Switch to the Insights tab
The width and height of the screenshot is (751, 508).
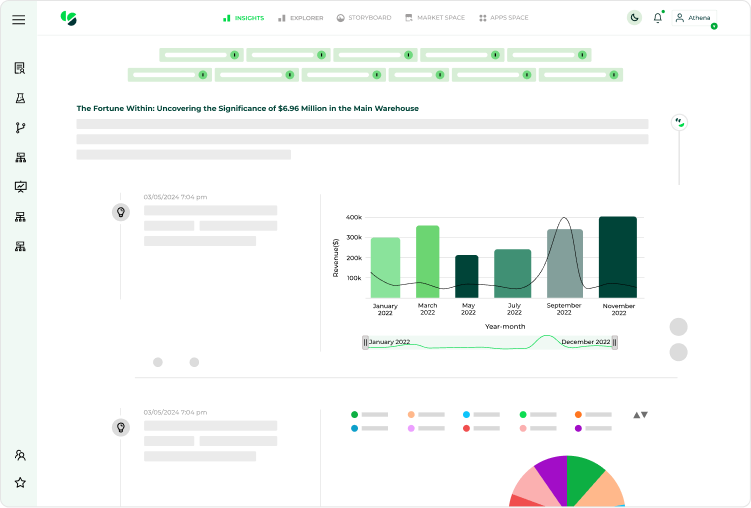[243, 18]
